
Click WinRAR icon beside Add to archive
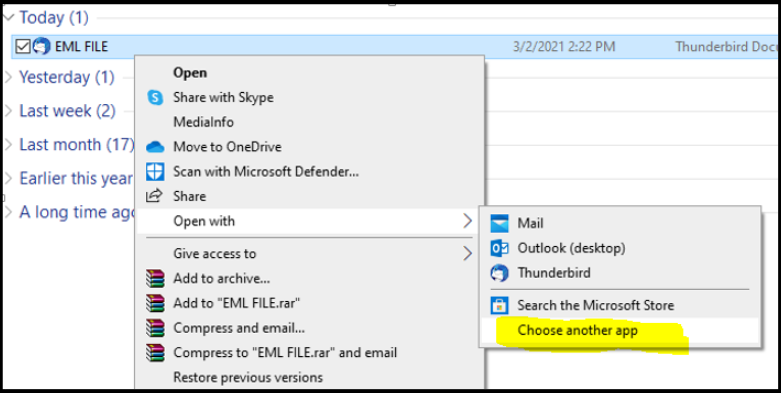155,279
